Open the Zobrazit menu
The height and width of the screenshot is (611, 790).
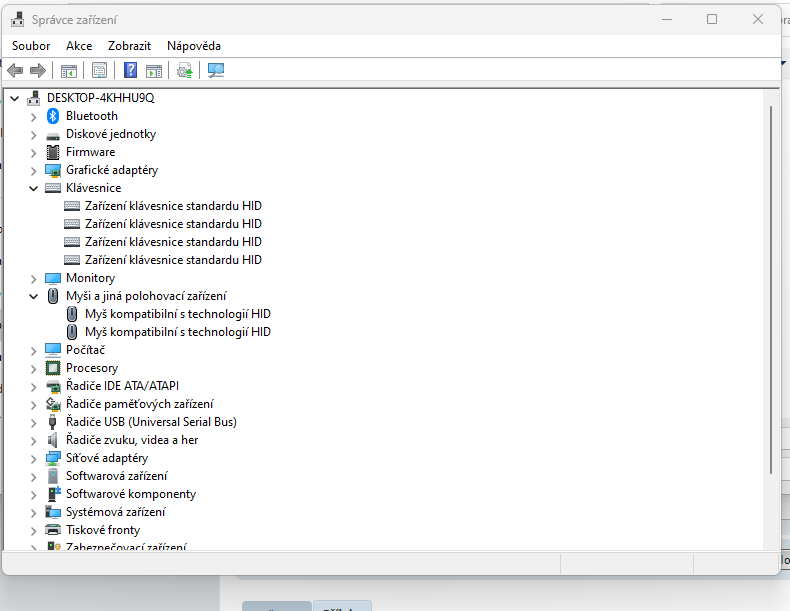click(129, 46)
